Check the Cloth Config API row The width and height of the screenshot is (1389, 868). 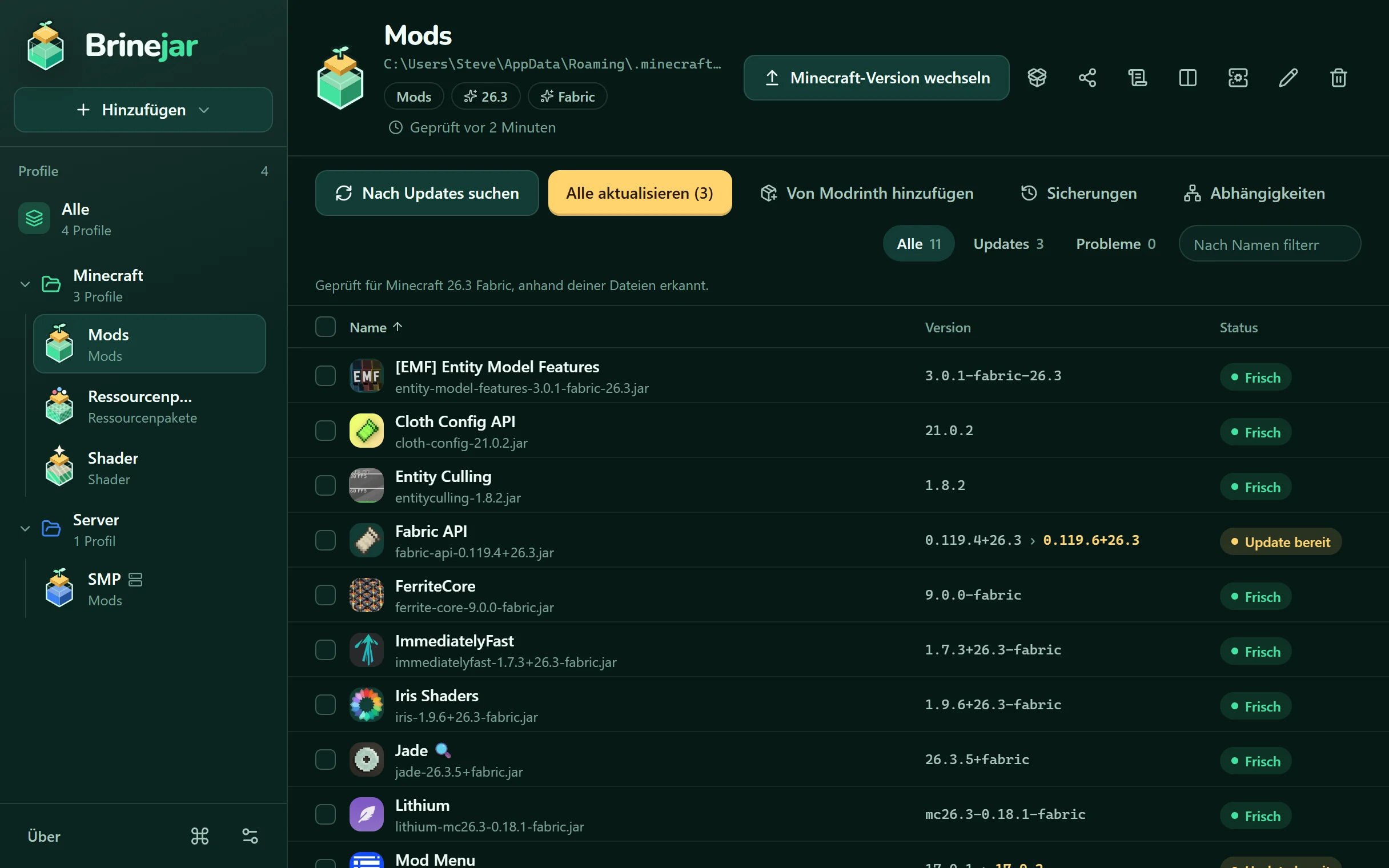tap(326, 431)
